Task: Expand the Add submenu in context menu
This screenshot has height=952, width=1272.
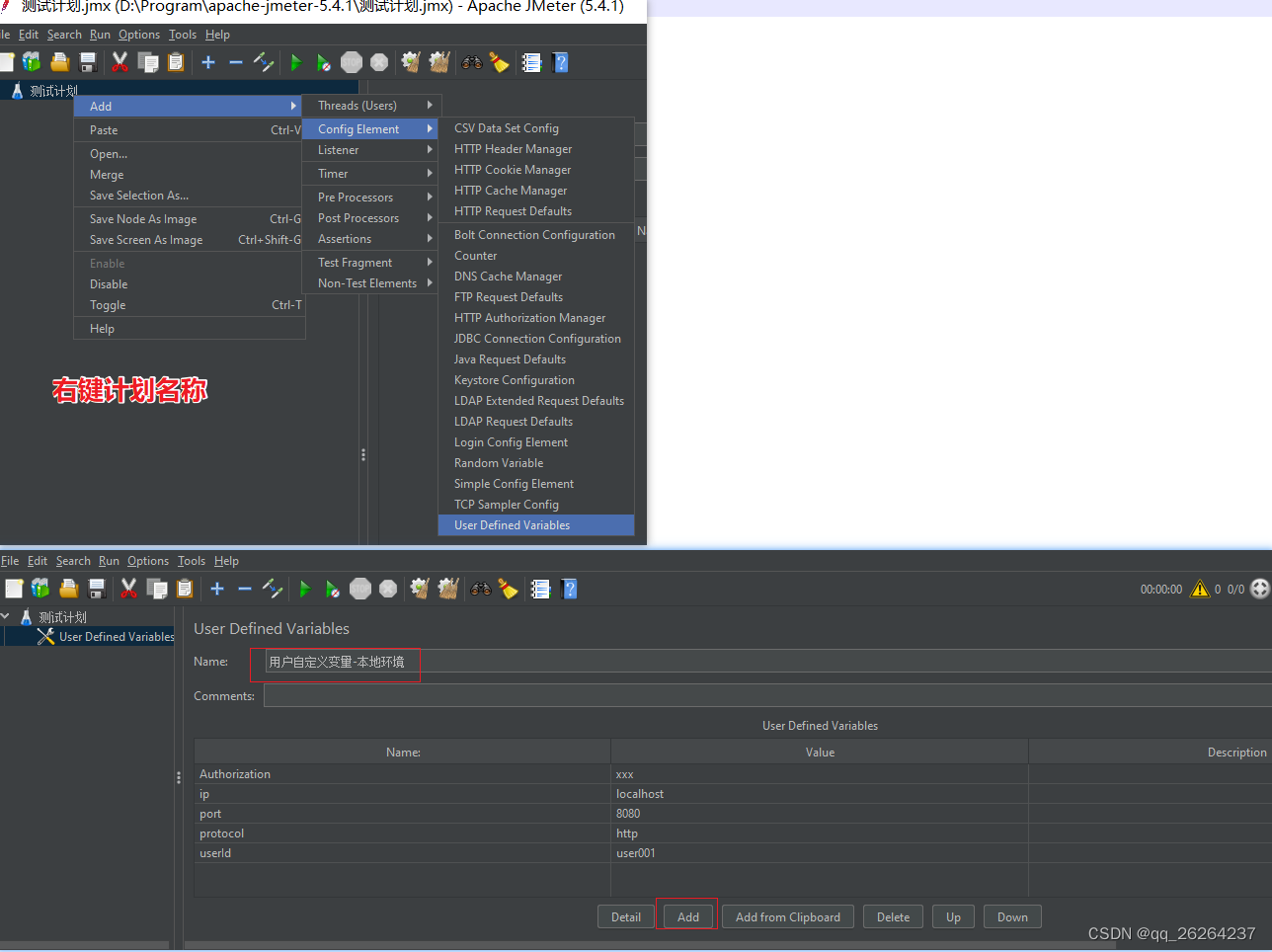Action: tap(190, 106)
